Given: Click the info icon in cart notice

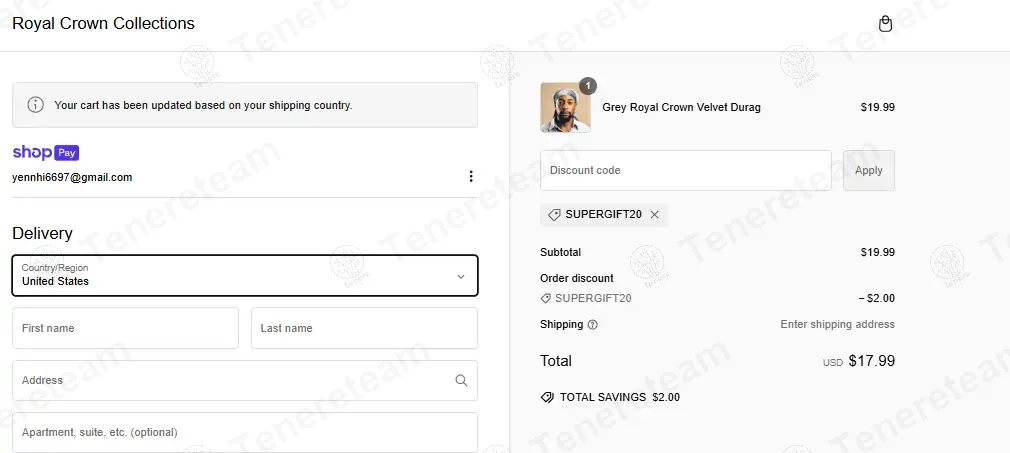Looking at the screenshot, I should tap(35, 105).
